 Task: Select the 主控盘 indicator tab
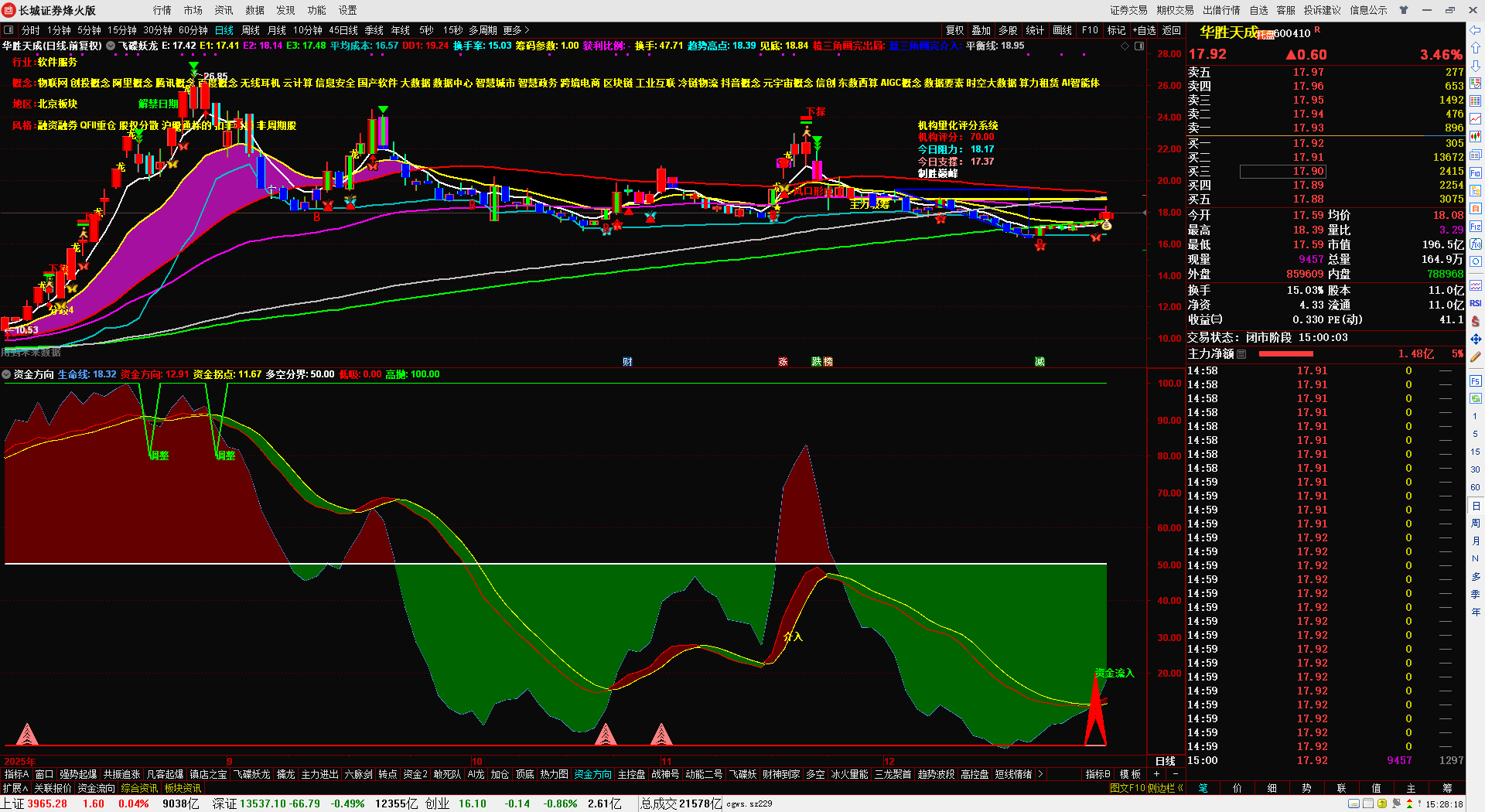[x=631, y=774]
